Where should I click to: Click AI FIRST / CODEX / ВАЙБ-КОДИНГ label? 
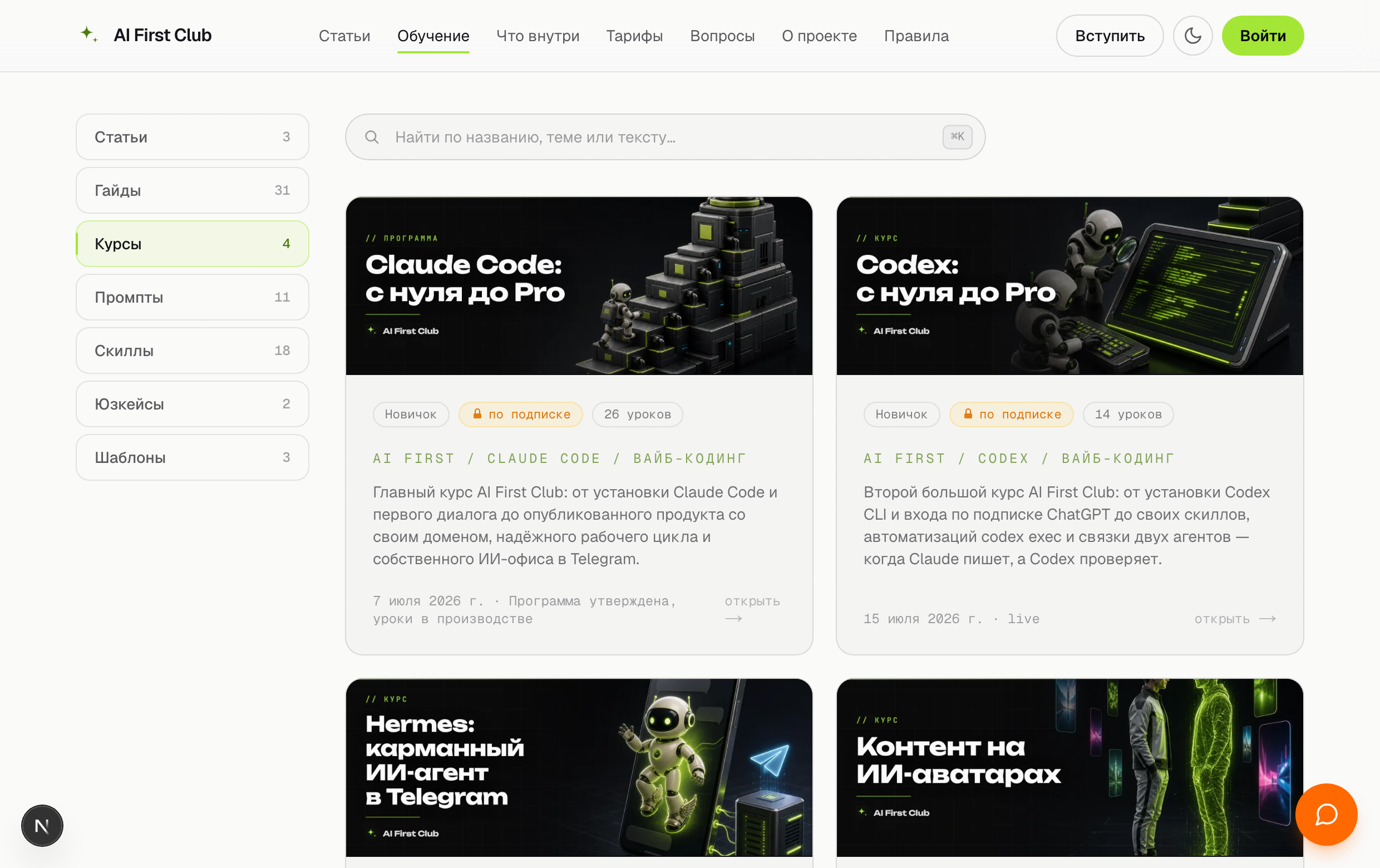(1019, 458)
